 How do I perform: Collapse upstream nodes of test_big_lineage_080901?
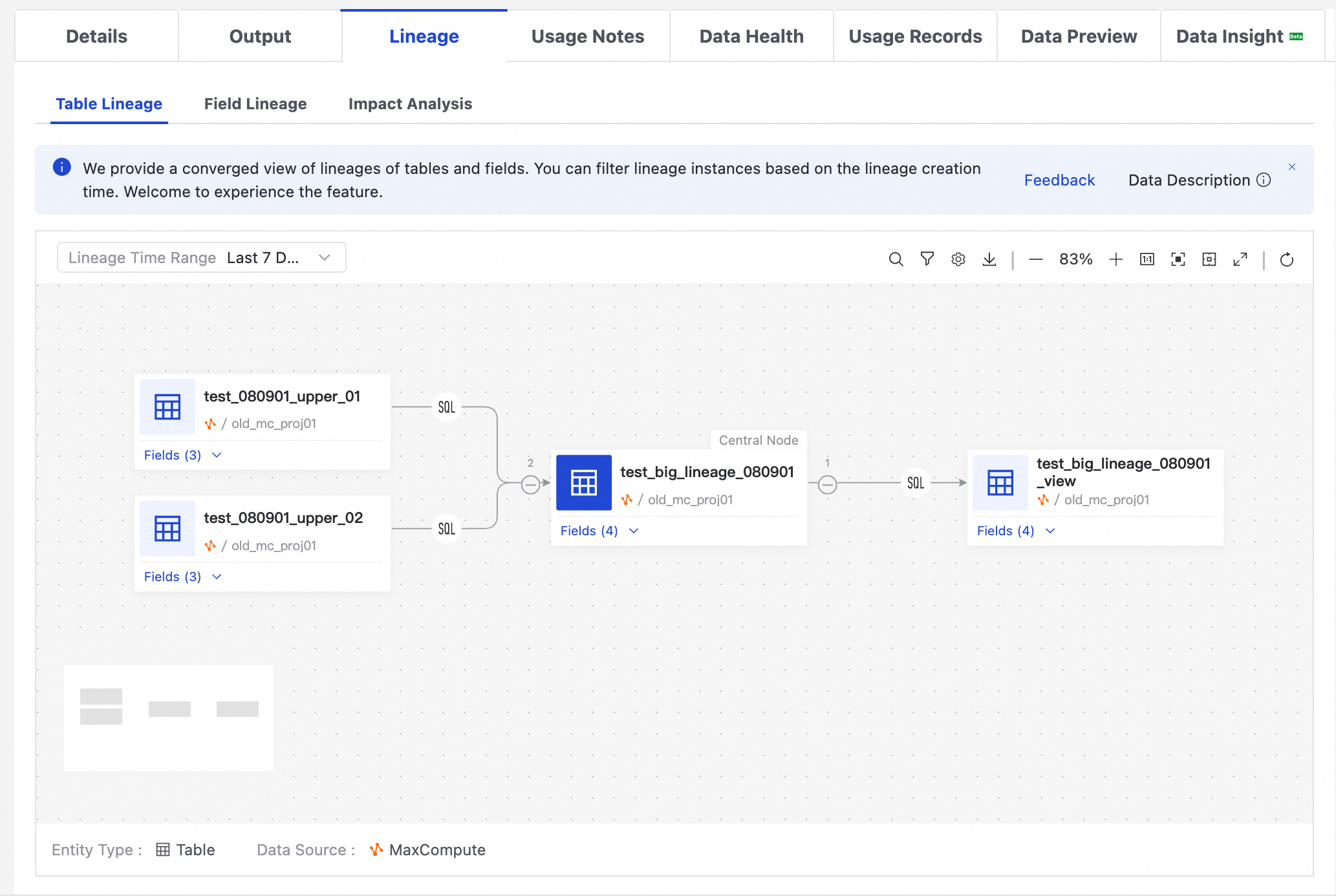(530, 484)
